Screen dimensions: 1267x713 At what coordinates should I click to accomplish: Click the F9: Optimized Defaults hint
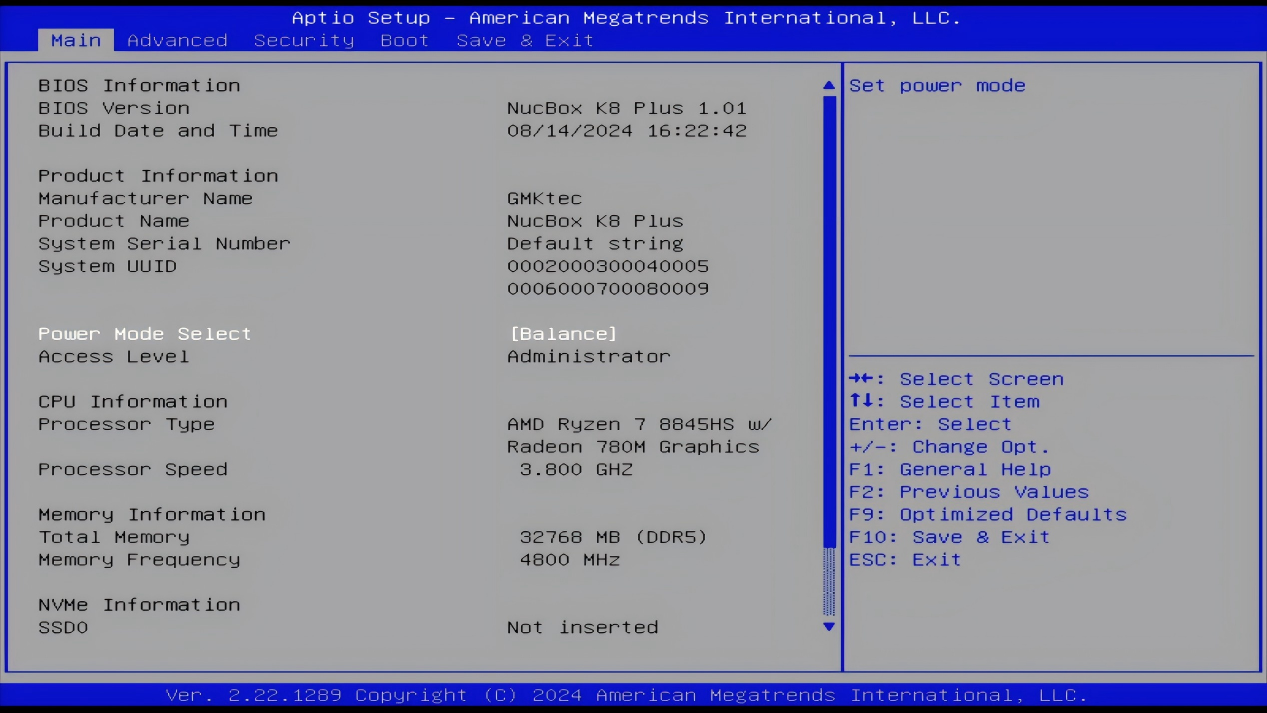(x=987, y=515)
